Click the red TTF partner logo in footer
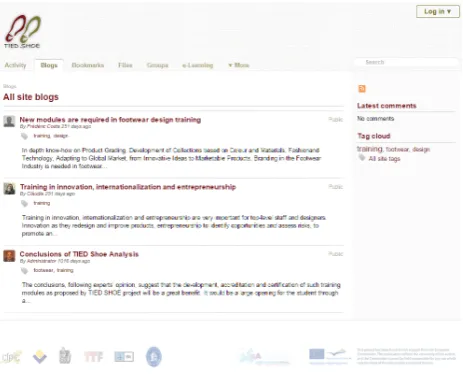The width and height of the screenshot is (463, 374). coord(93,357)
